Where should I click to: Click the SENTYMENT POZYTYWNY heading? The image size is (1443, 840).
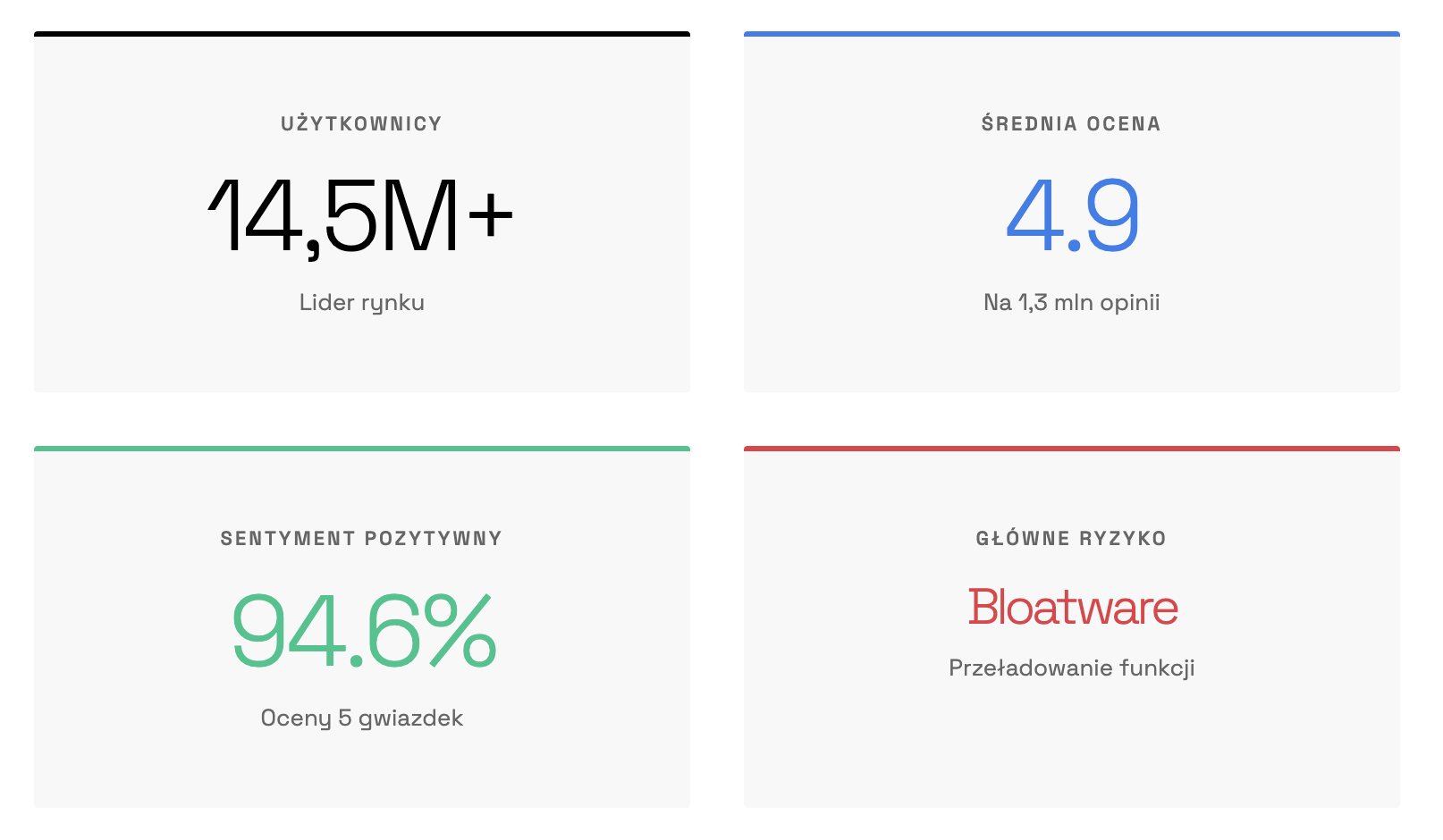tap(361, 539)
